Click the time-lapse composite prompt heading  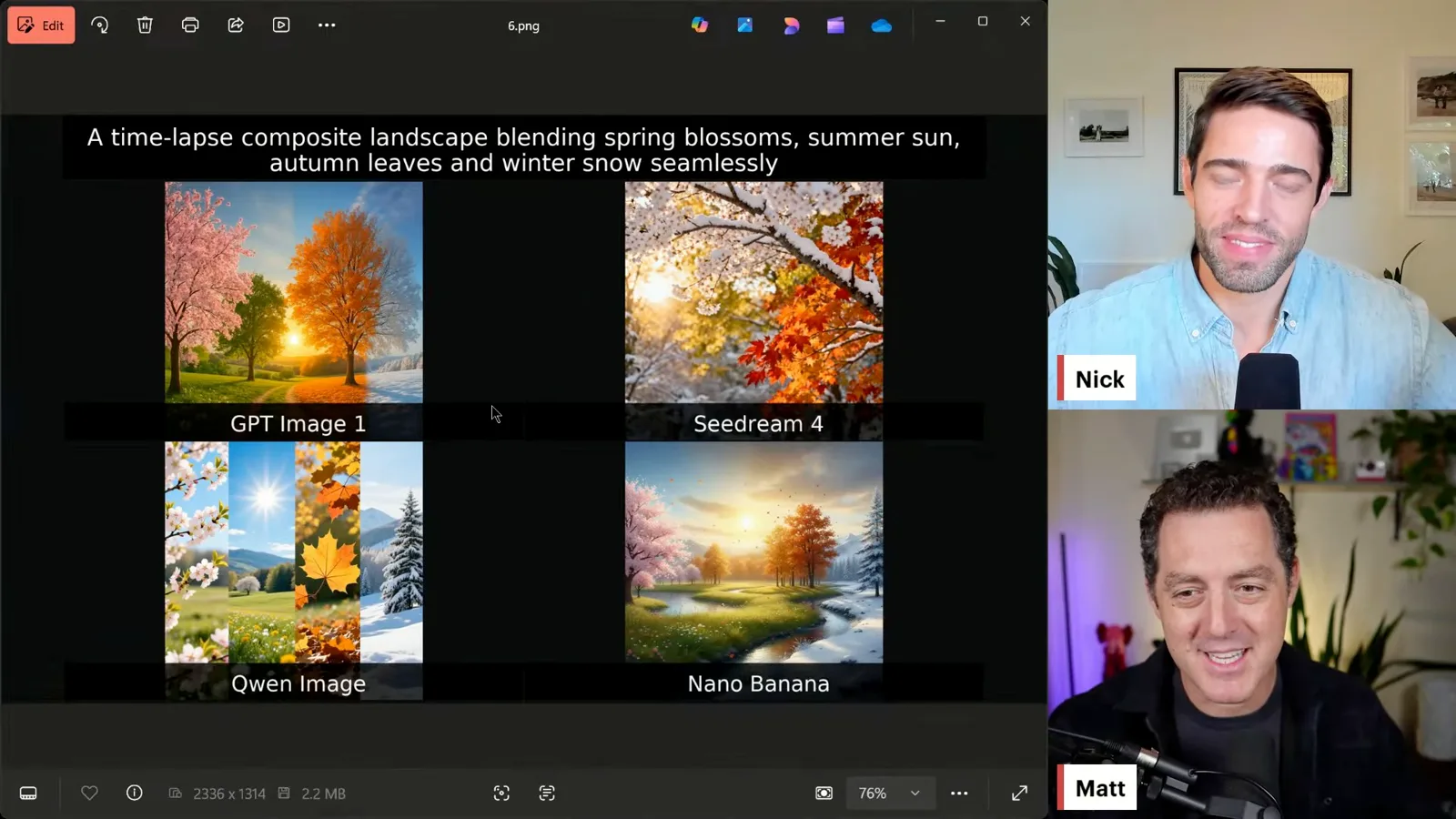523,150
